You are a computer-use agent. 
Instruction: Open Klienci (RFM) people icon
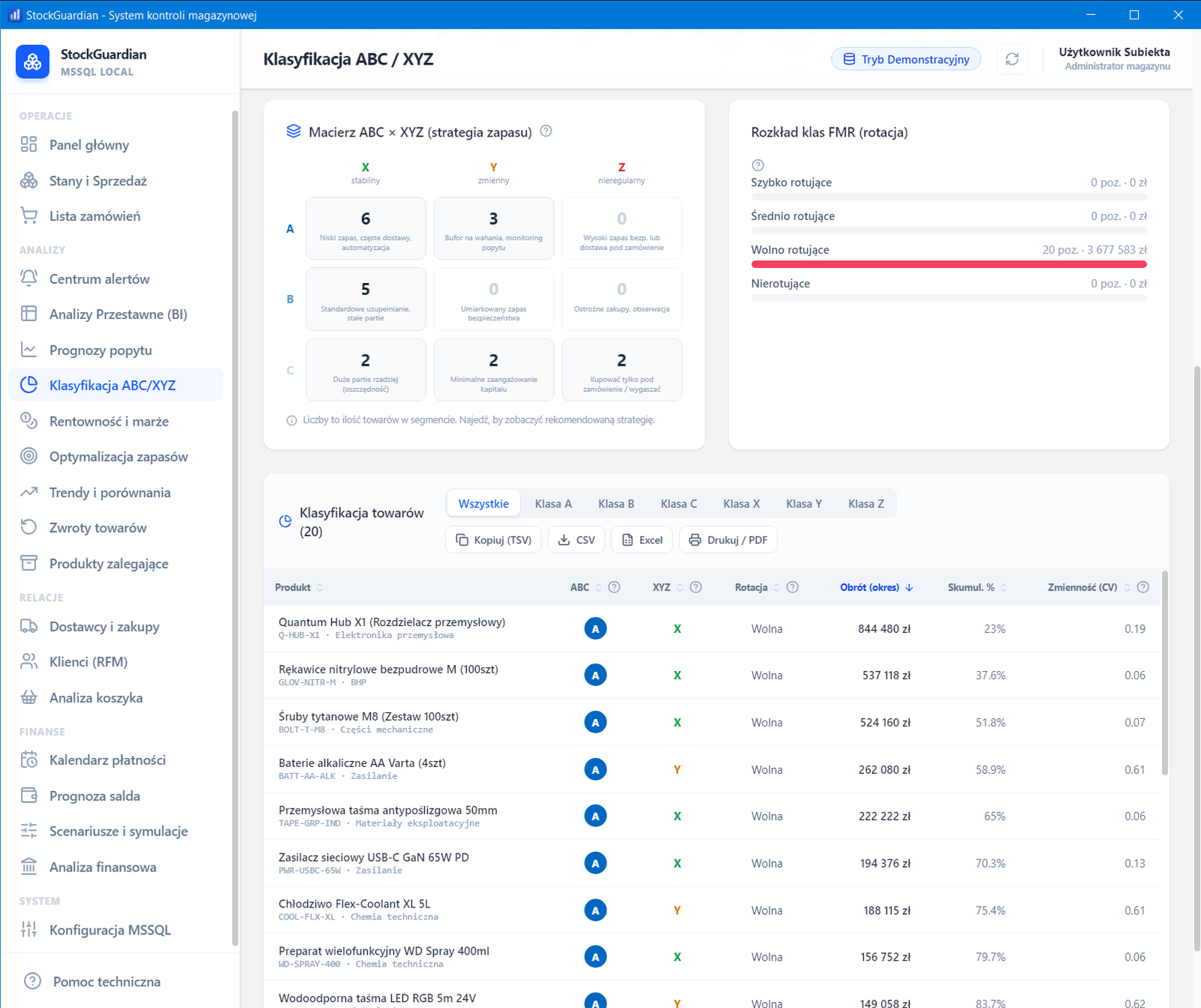tap(29, 661)
